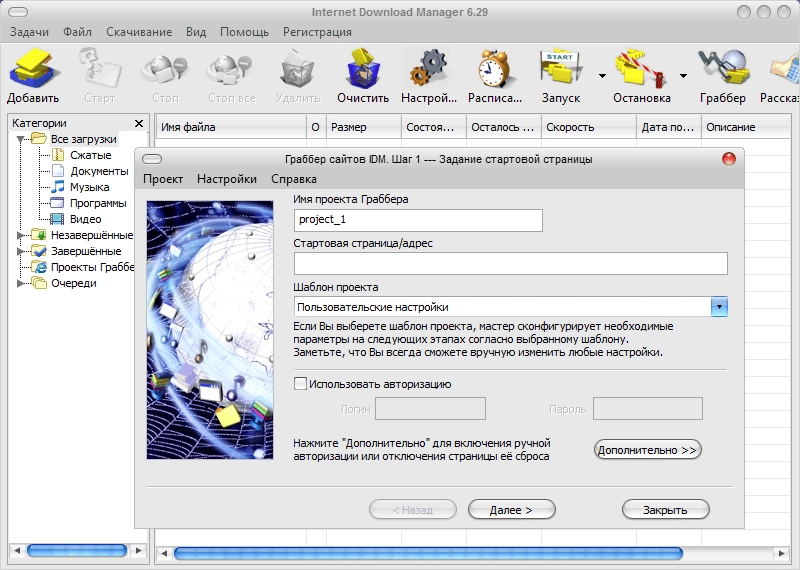Select the Музыка category
Image resolution: width=800 pixels, height=570 pixels.
point(90,187)
